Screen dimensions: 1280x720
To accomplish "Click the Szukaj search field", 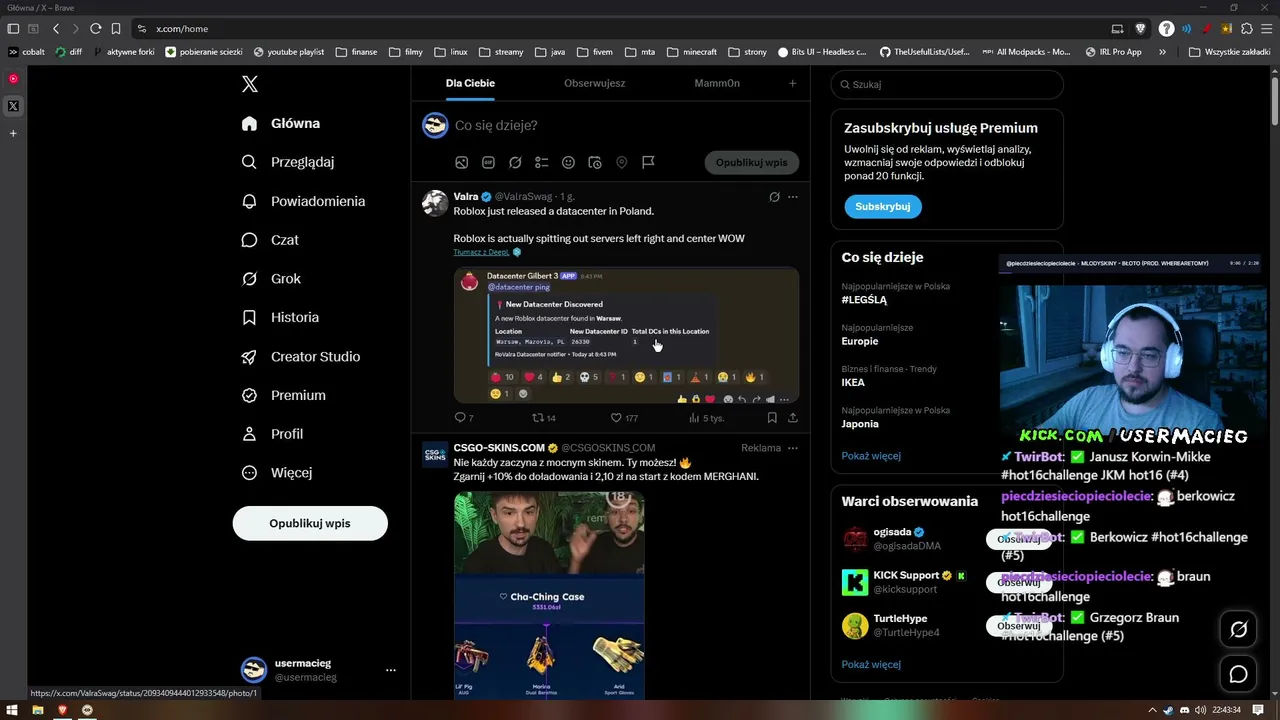I will [947, 85].
